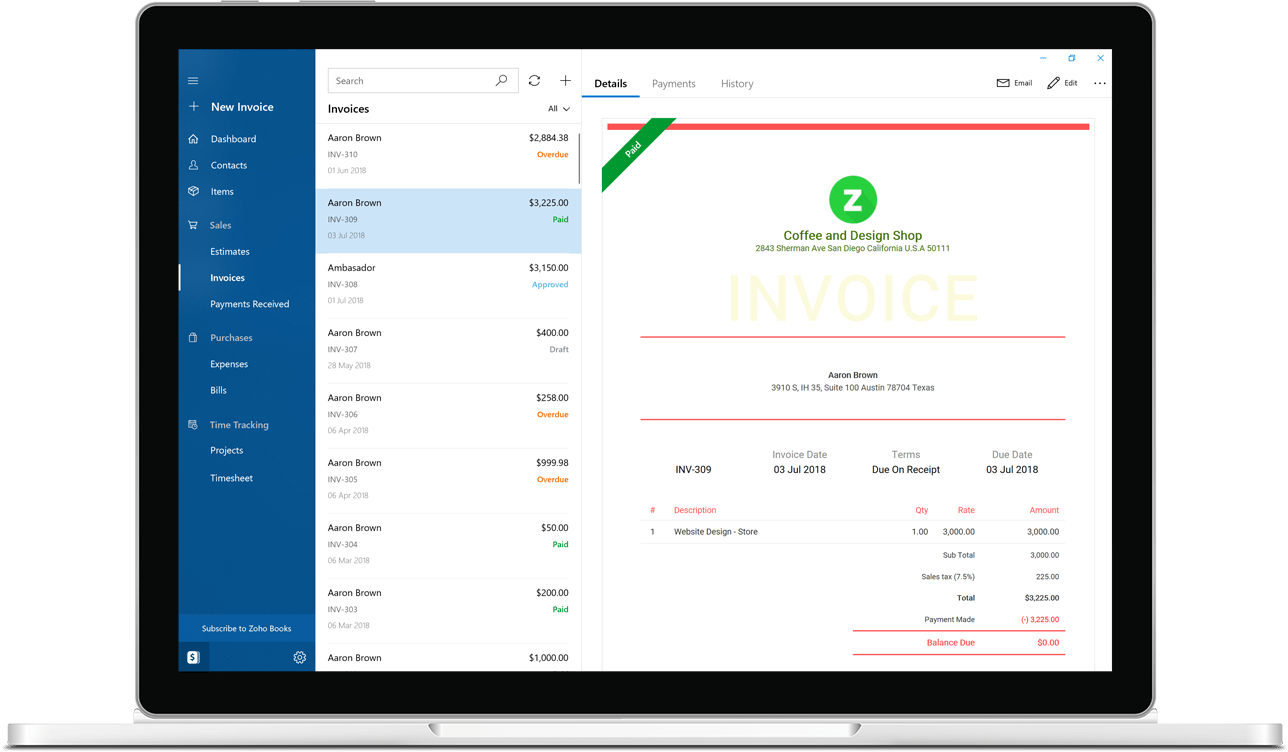
Task: Click the Contacts sidebar icon
Action: click(x=192, y=165)
